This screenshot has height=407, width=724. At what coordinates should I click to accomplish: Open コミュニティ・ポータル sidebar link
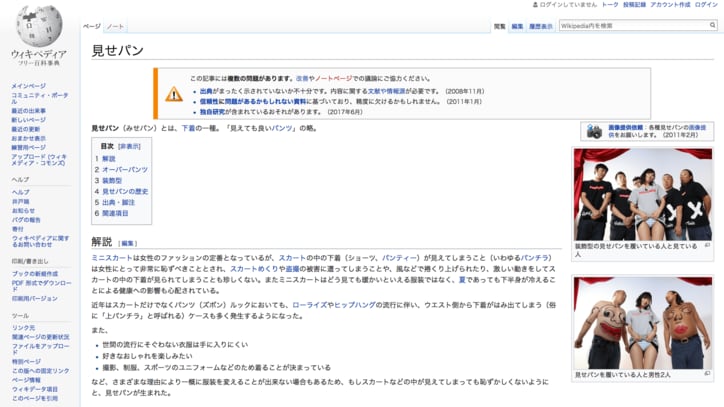pyautogui.click(x=40, y=98)
